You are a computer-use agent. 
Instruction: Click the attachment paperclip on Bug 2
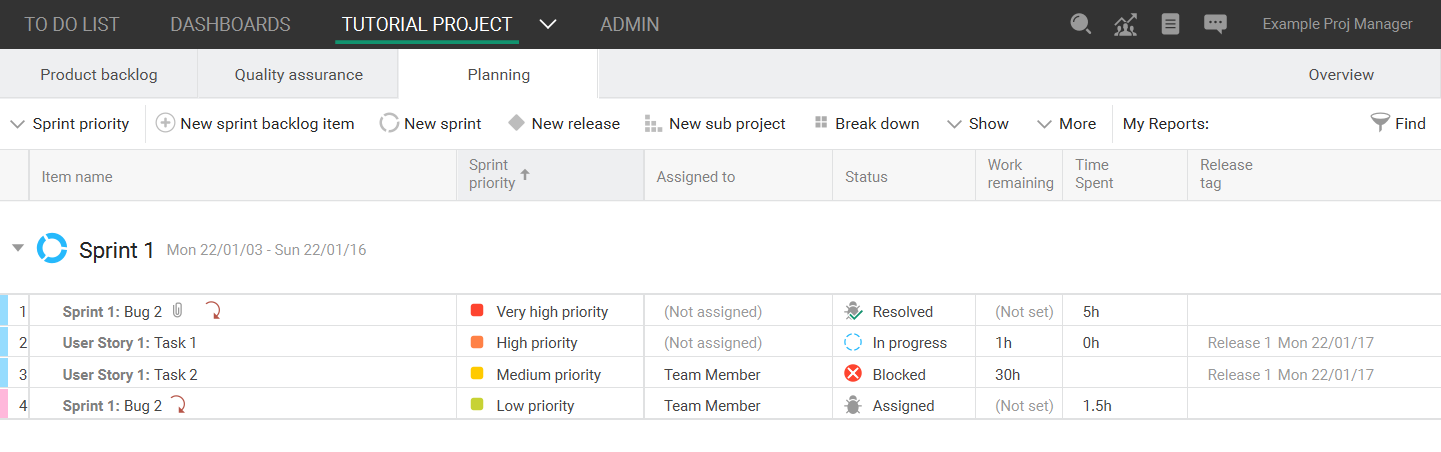pyautogui.click(x=177, y=311)
